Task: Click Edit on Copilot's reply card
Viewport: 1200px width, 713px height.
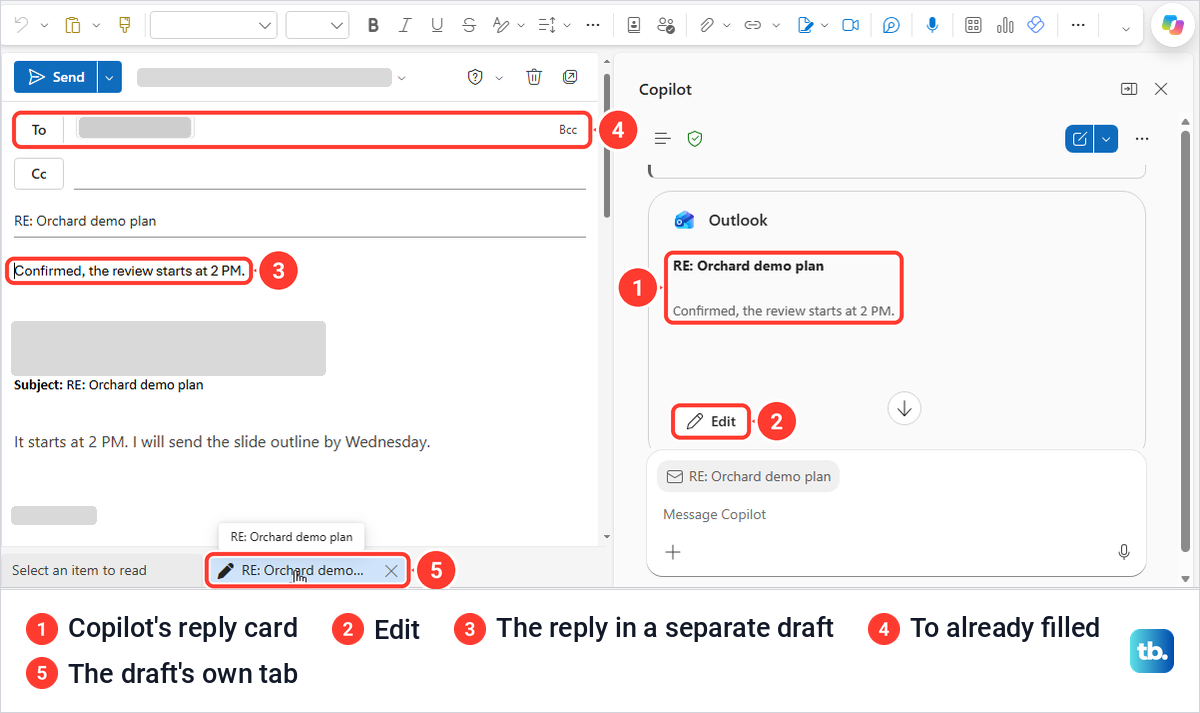Action: click(x=712, y=422)
